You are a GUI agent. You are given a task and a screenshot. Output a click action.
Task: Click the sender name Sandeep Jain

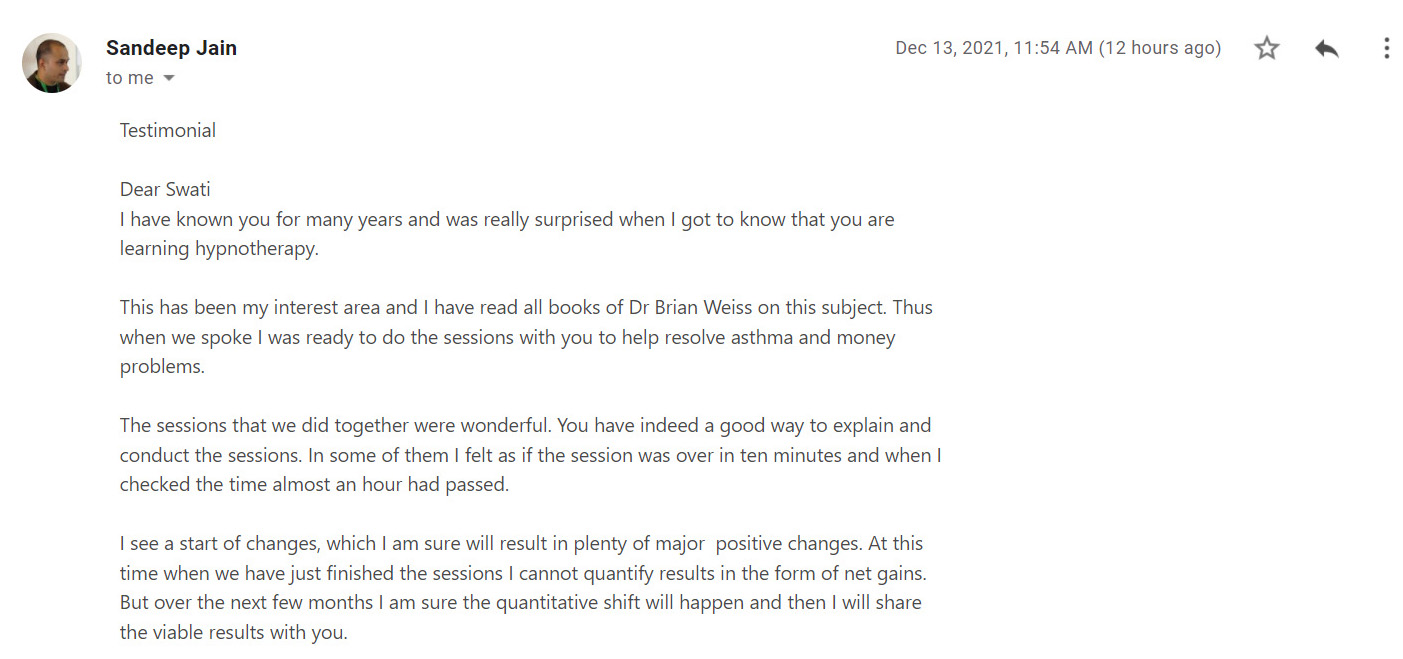[x=171, y=48]
